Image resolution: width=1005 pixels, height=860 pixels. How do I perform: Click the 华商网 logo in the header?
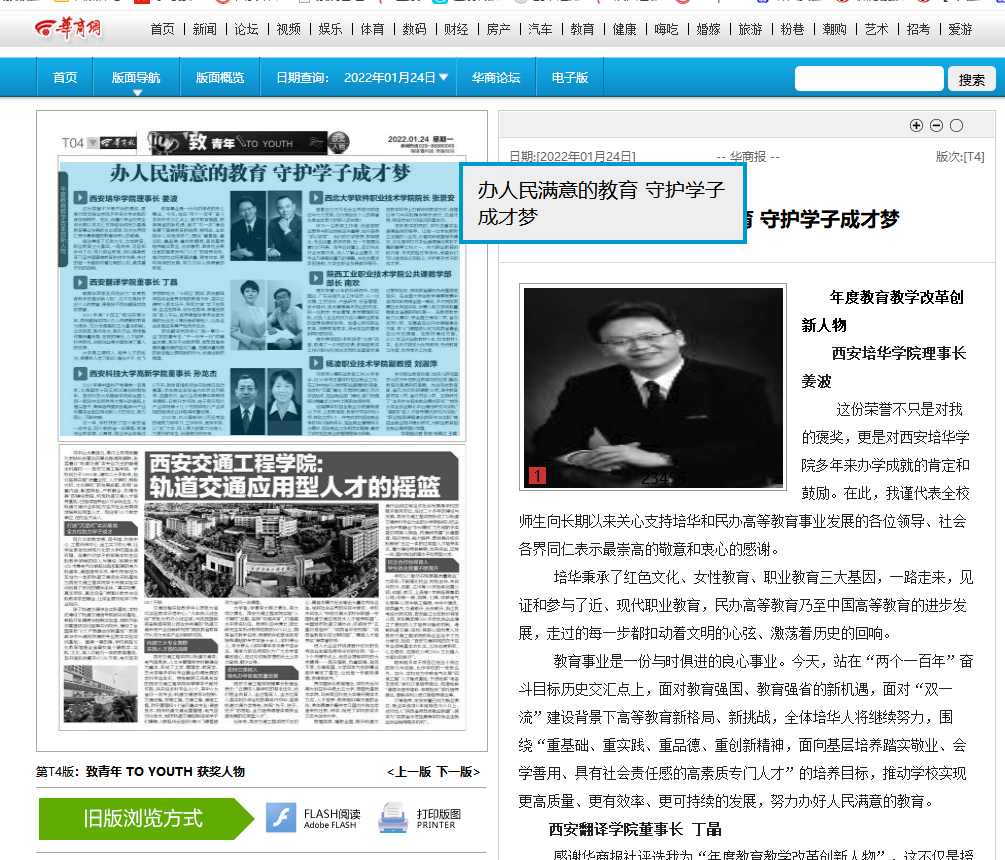click(67, 29)
